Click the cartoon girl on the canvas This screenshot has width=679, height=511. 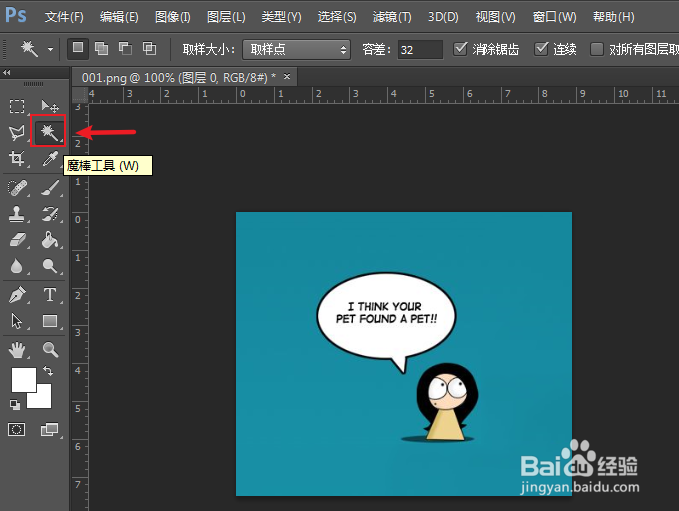pos(446,403)
